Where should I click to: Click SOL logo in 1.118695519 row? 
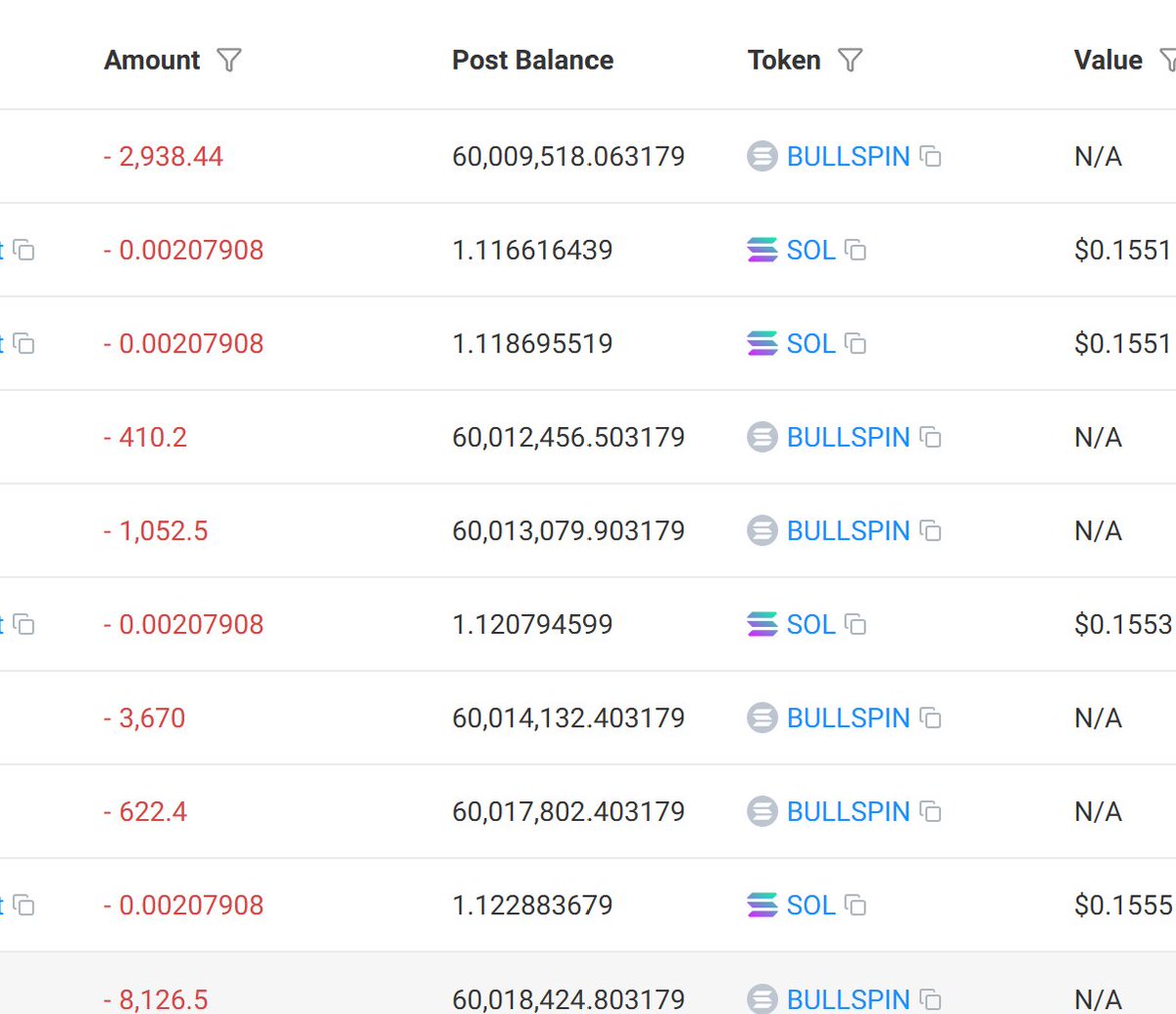(762, 344)
